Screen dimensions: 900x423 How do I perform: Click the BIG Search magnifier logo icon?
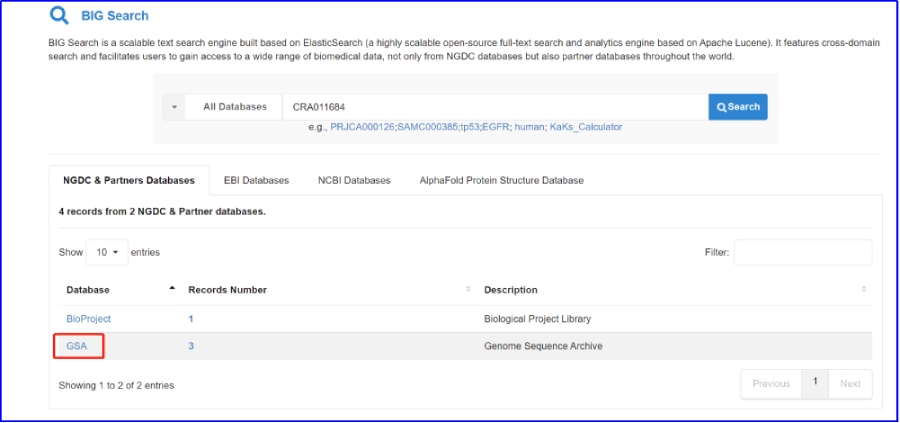[x=60, y=15]
